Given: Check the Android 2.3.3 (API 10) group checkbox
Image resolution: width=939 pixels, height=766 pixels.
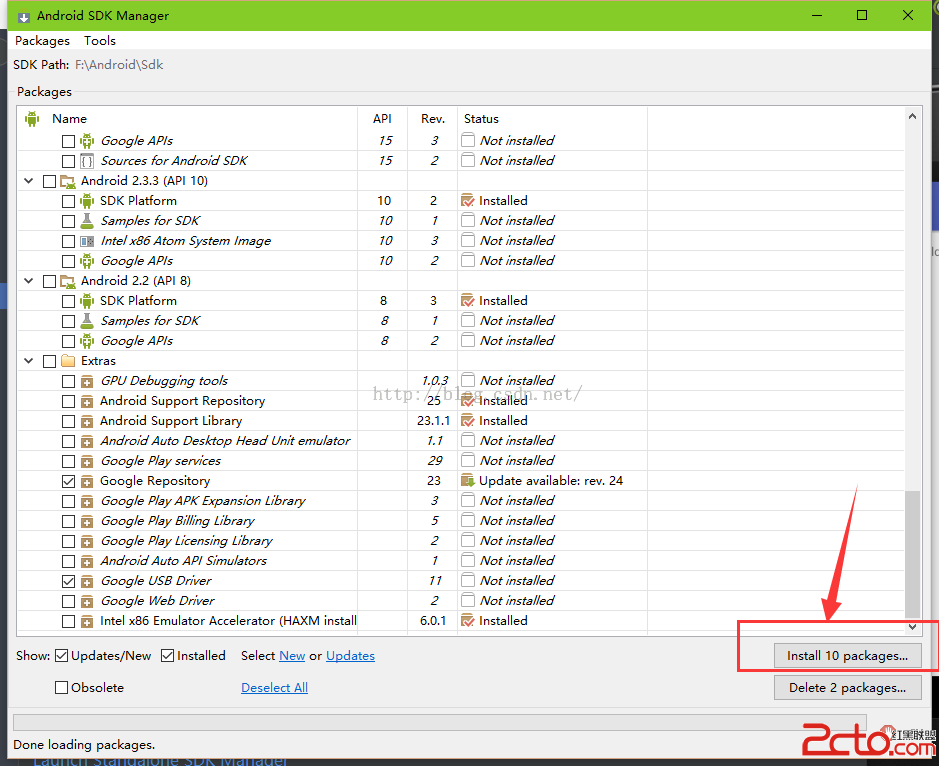Looking at the screenshot, I should click(50, 181).
